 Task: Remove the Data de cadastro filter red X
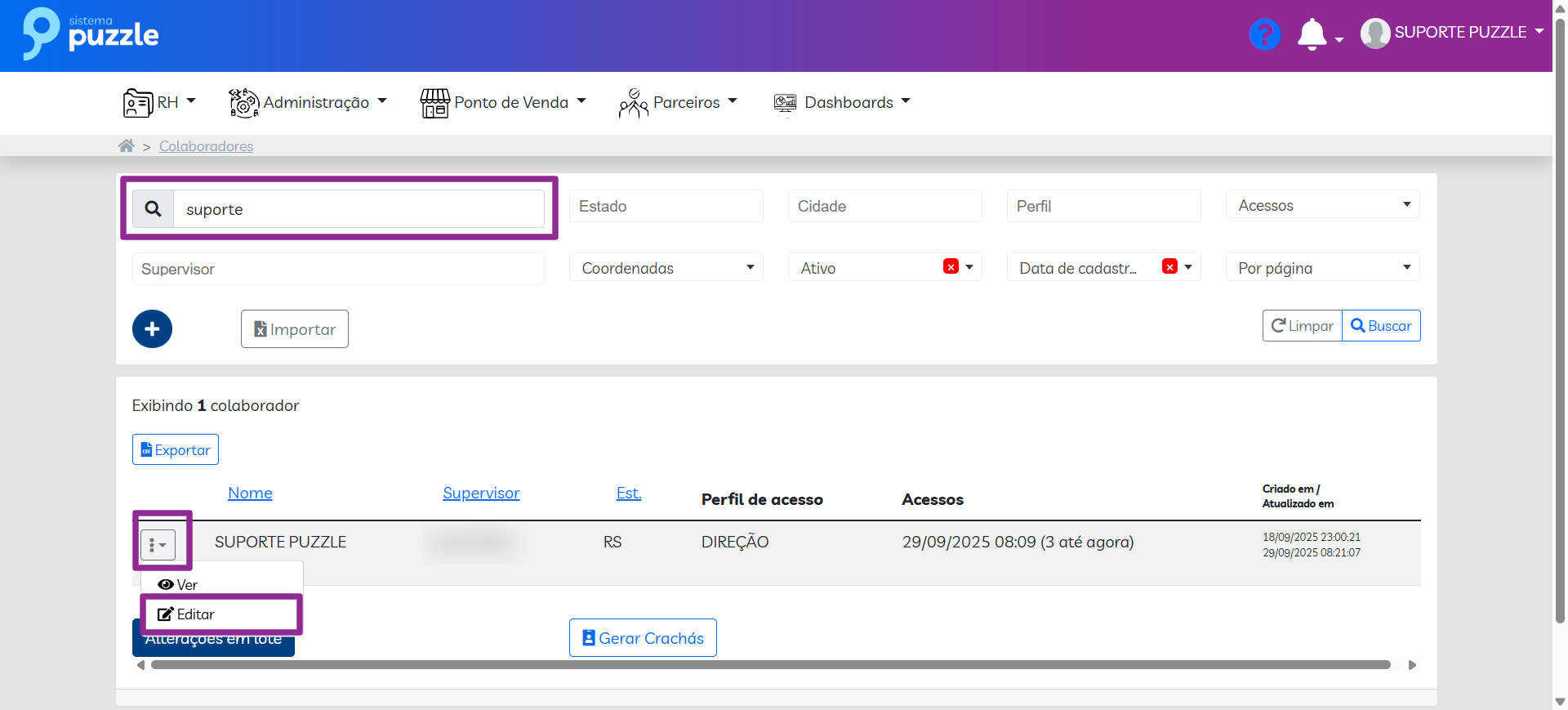(1169, 267)
